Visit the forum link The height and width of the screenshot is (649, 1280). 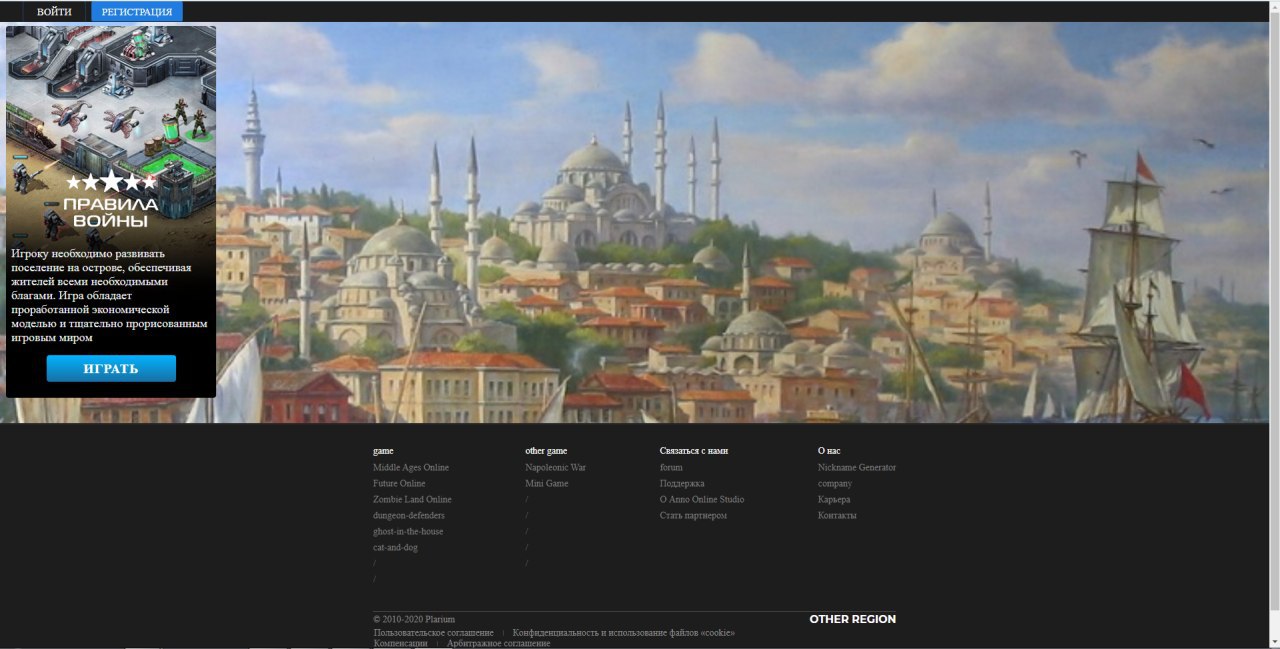[671, 467]
